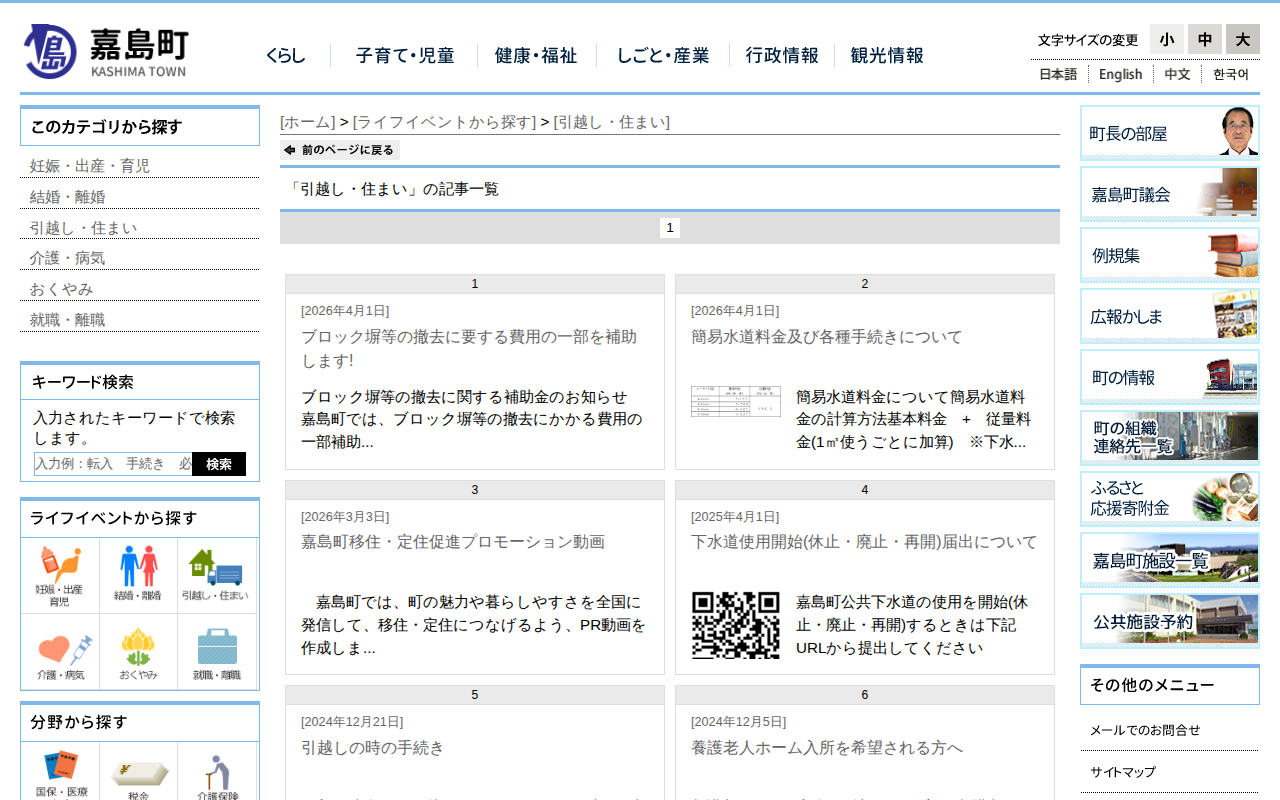Open the くらし navigation menu
Viewport: 1280px width, 800px height.
tap(286, 56)
